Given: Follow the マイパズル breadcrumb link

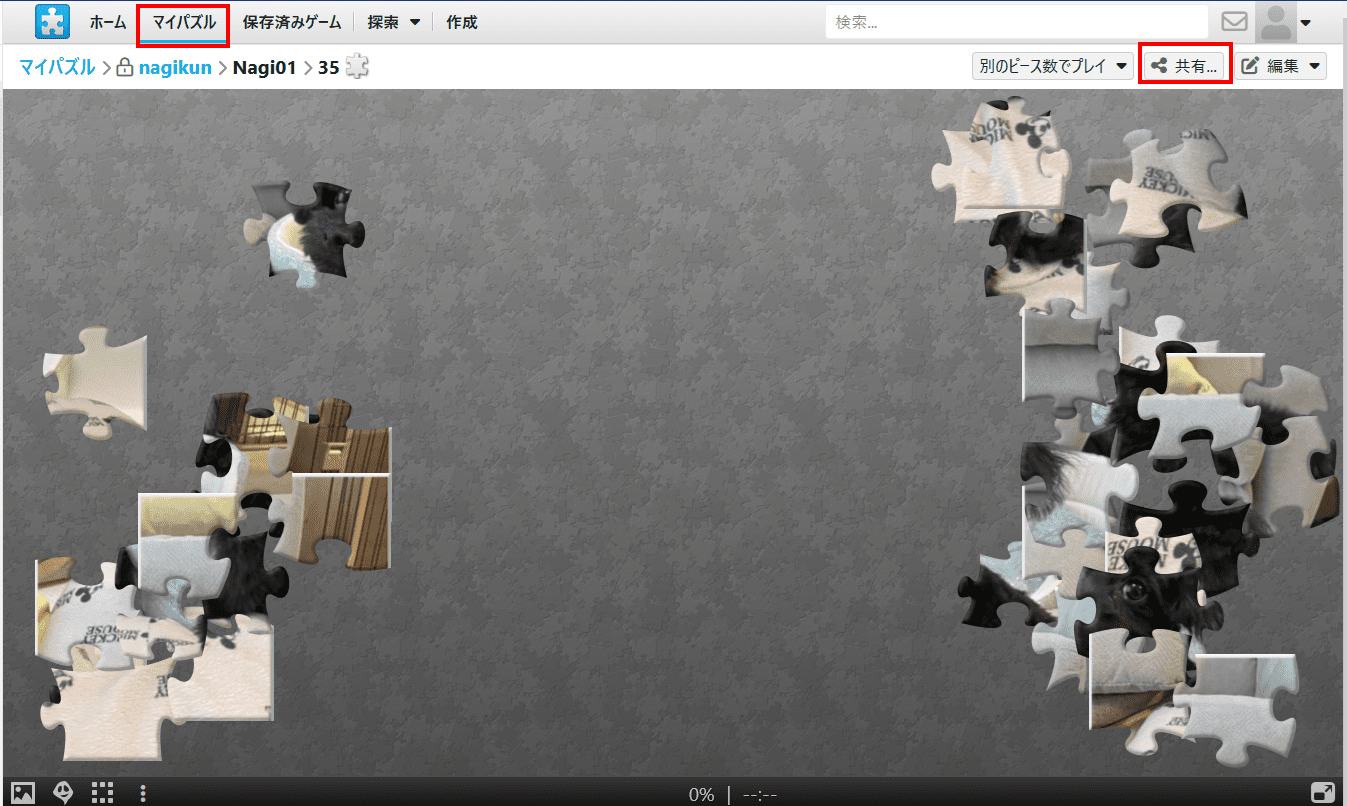Looking at the screenshot, I should click(x=57, y=67).
